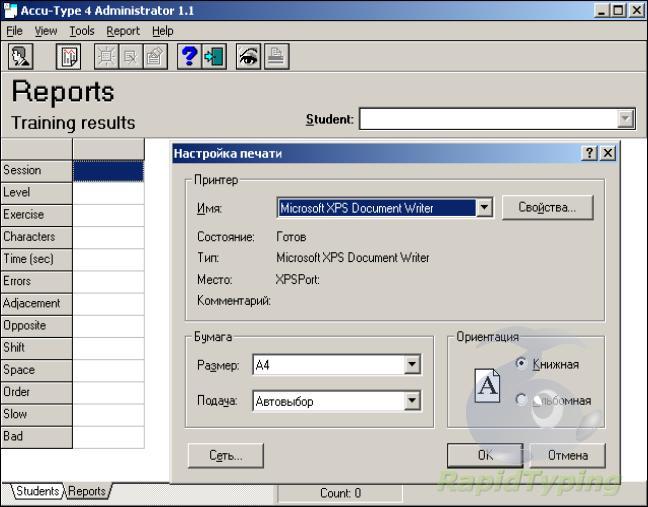Click the Slow row header
The width and height of the screenshot is (648, 507).
(x=37, y=414)
